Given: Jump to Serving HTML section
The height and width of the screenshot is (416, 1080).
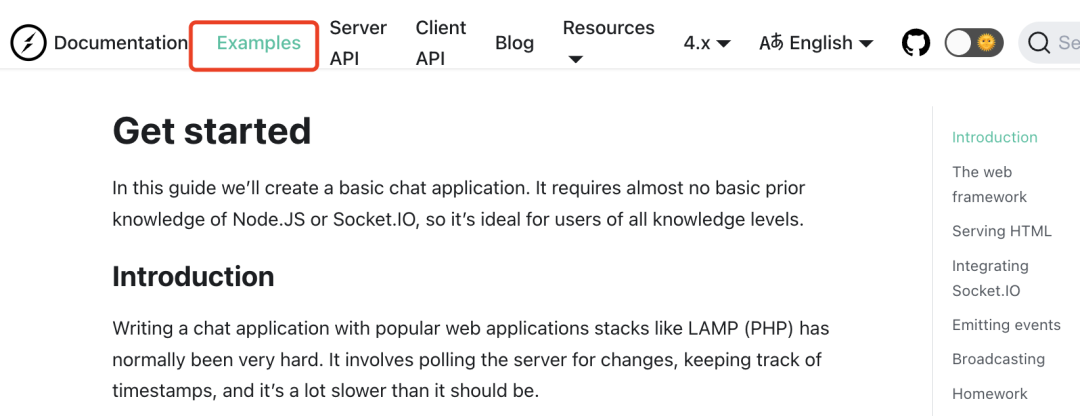Looking at the screenshot, I should [1001, 231].
